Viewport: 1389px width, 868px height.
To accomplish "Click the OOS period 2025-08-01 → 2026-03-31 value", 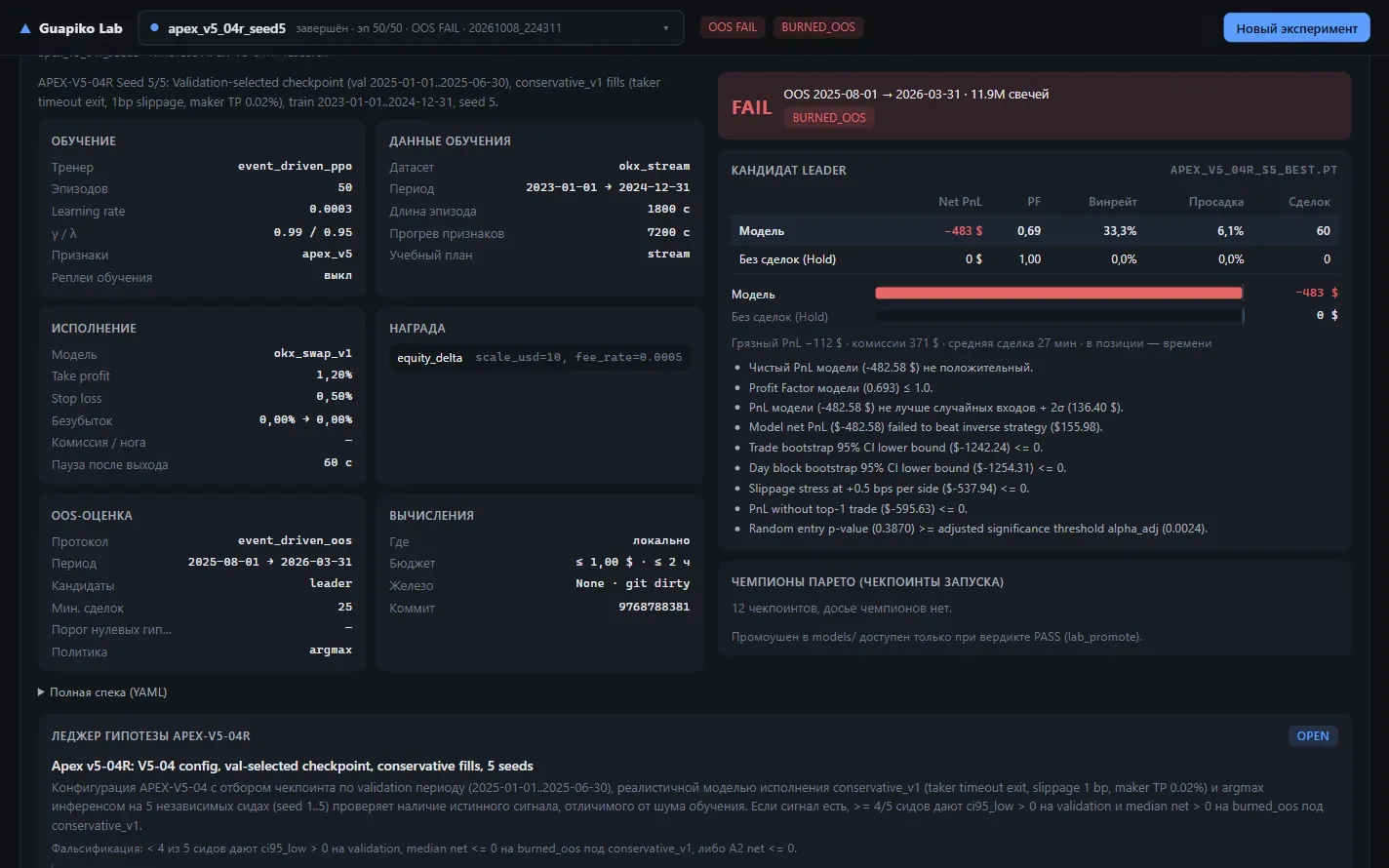I will click(270, 562).
